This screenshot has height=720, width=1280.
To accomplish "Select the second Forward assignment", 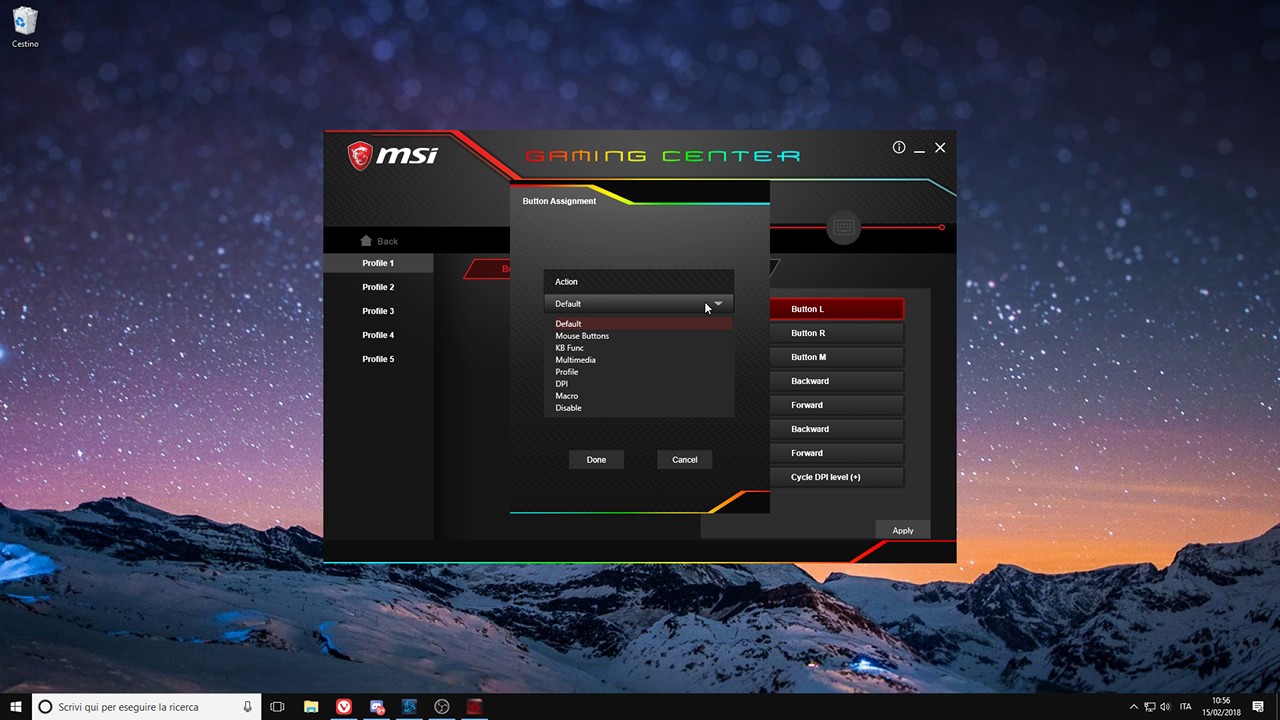I will click(x=837, y=453).
